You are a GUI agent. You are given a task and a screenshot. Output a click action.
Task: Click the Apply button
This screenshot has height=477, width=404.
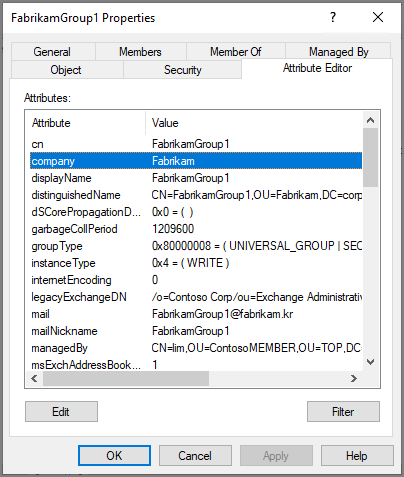pyautogui.click(x=276, y=456)
